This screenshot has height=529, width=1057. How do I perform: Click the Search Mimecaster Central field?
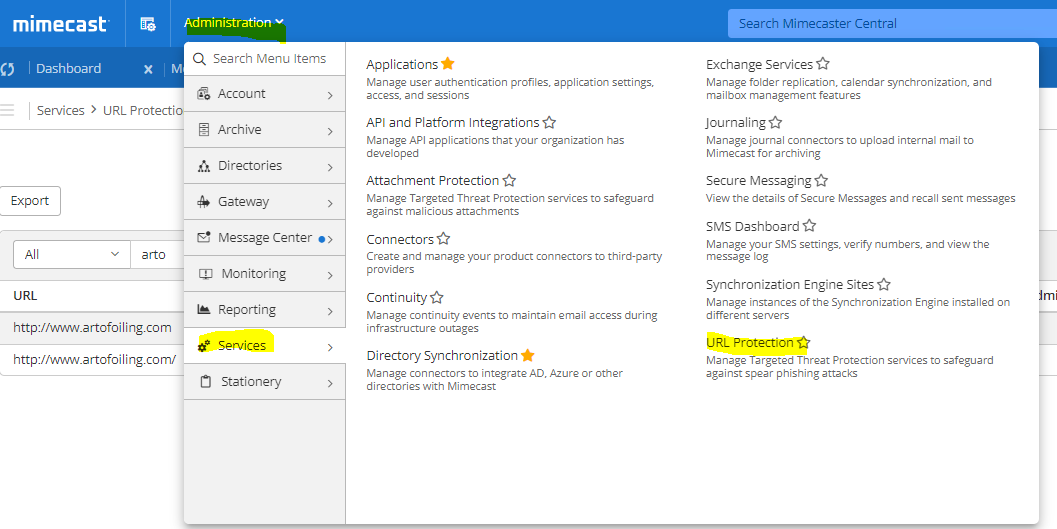[893, 24]
